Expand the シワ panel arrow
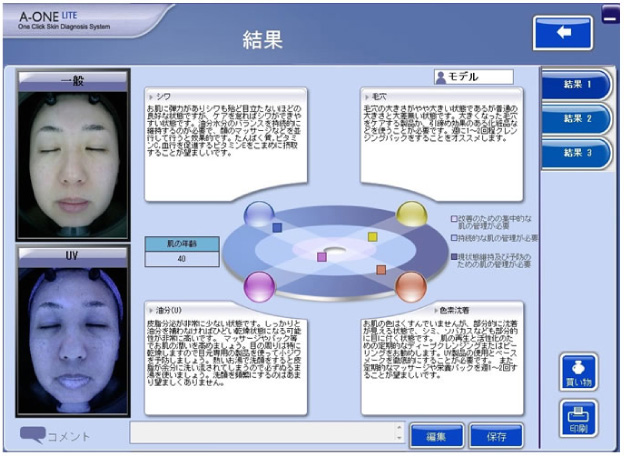The image size is (624, 456). pyautogui.click(x=151, y=97)
